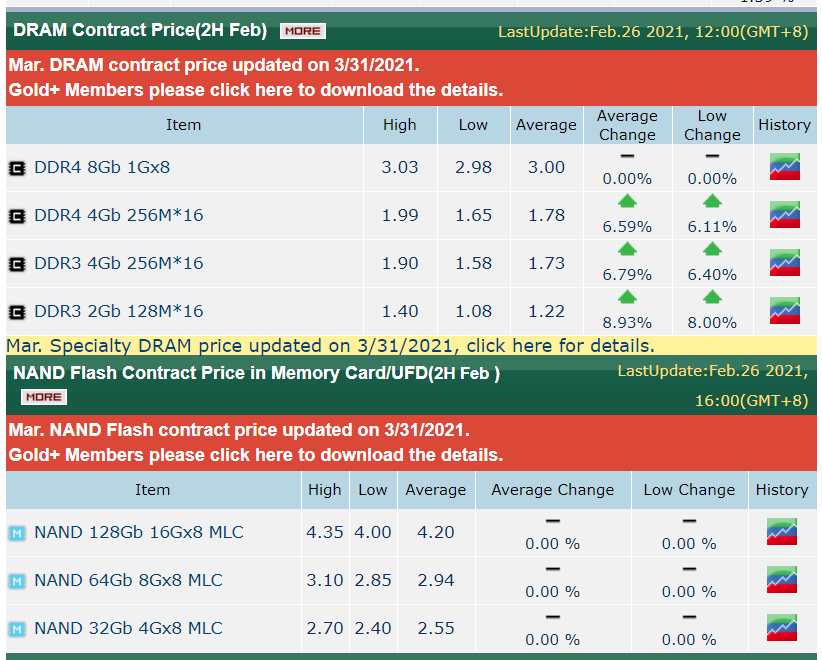The image size is (822, 660).
Task: Click DRAM Contract Price(2H Feb) section title
Action: pos(140,30)
